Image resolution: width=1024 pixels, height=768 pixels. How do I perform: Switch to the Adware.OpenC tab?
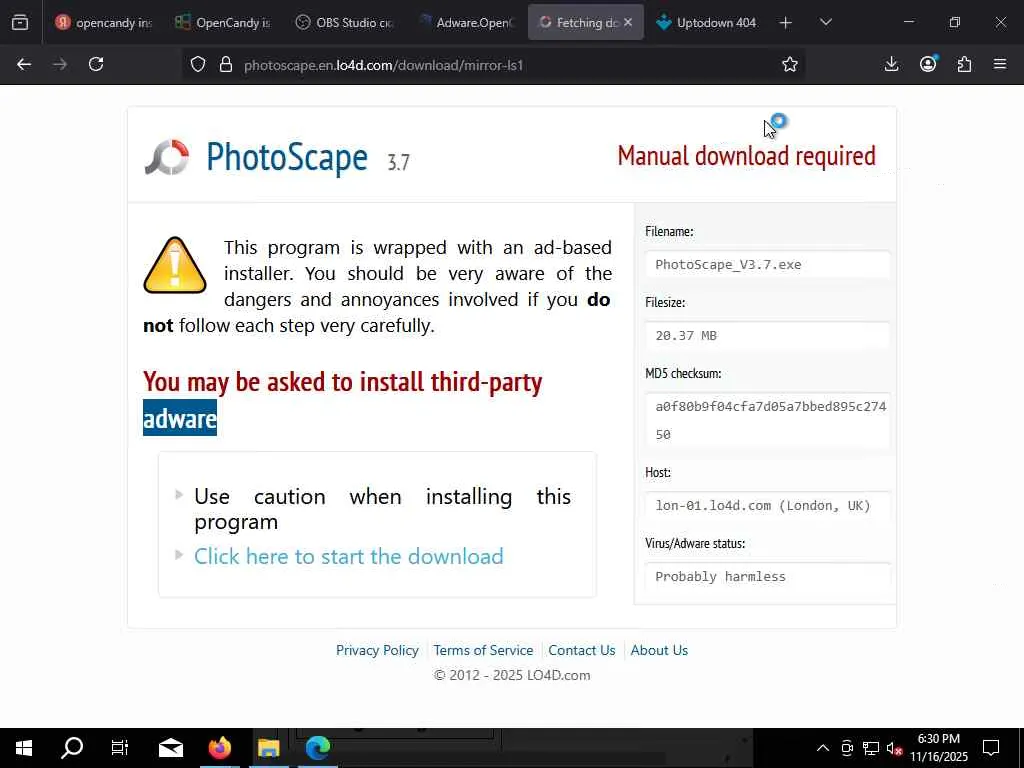[466, 23]
